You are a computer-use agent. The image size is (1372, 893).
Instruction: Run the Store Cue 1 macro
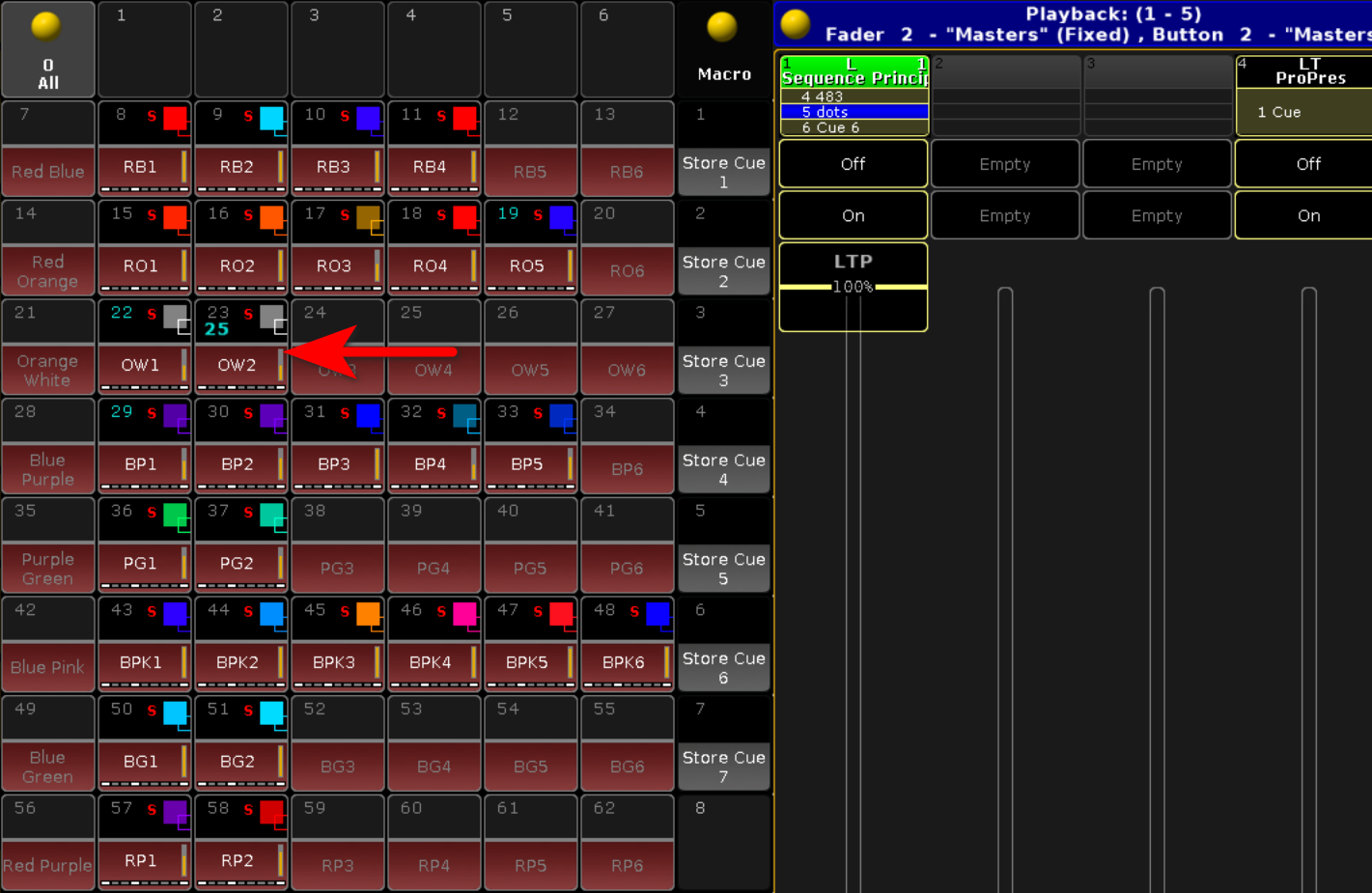coord(723,172)
